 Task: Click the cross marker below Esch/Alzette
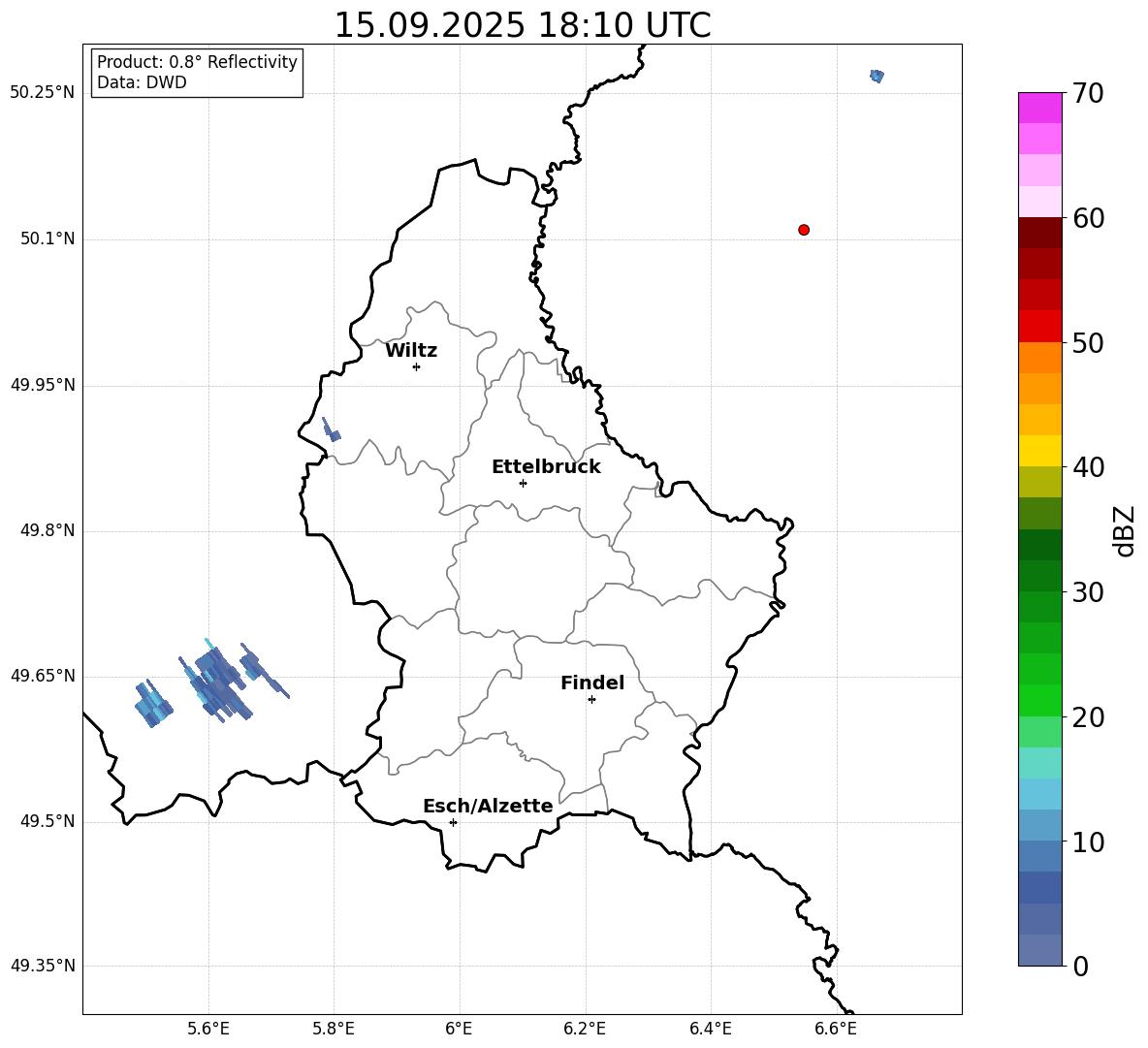[453, 822]
